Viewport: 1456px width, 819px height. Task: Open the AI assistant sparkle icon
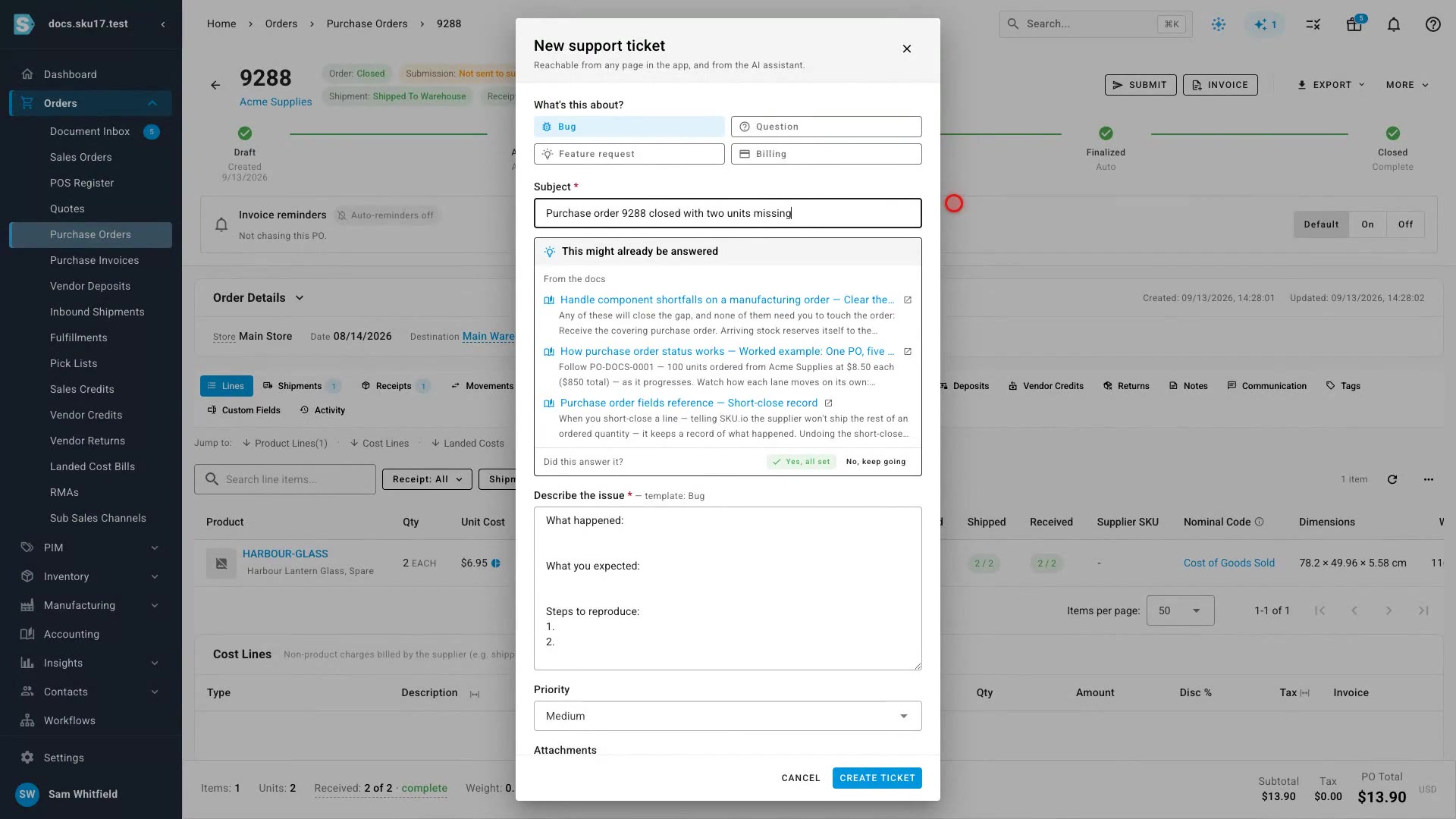1265,24
